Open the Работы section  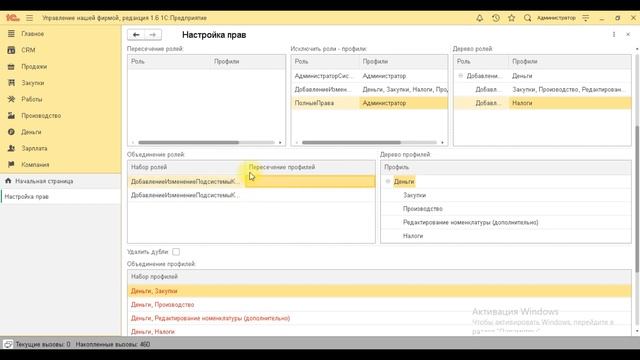[31, 99]
